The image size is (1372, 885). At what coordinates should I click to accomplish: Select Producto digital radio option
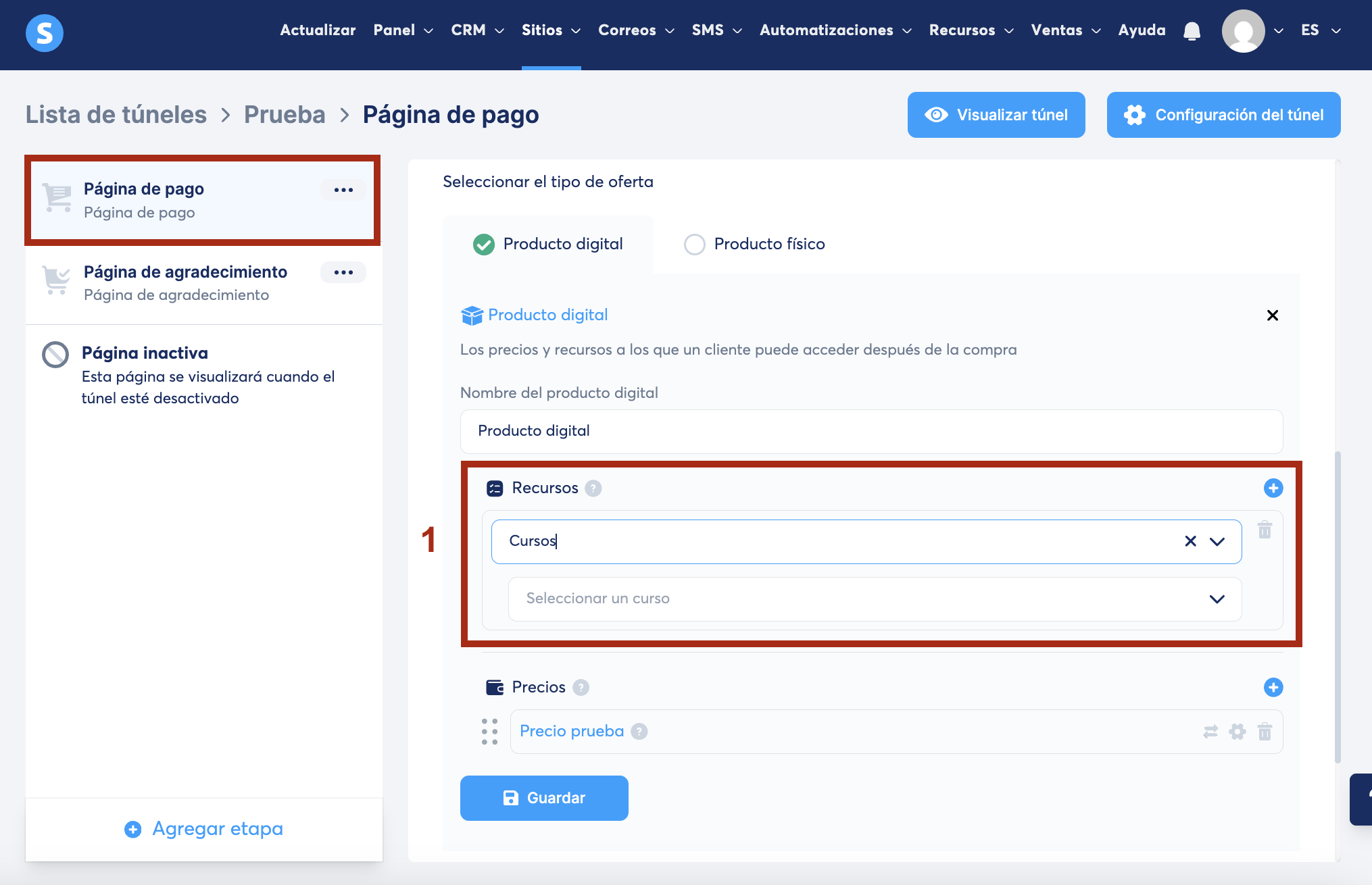(x=484, y=244)
